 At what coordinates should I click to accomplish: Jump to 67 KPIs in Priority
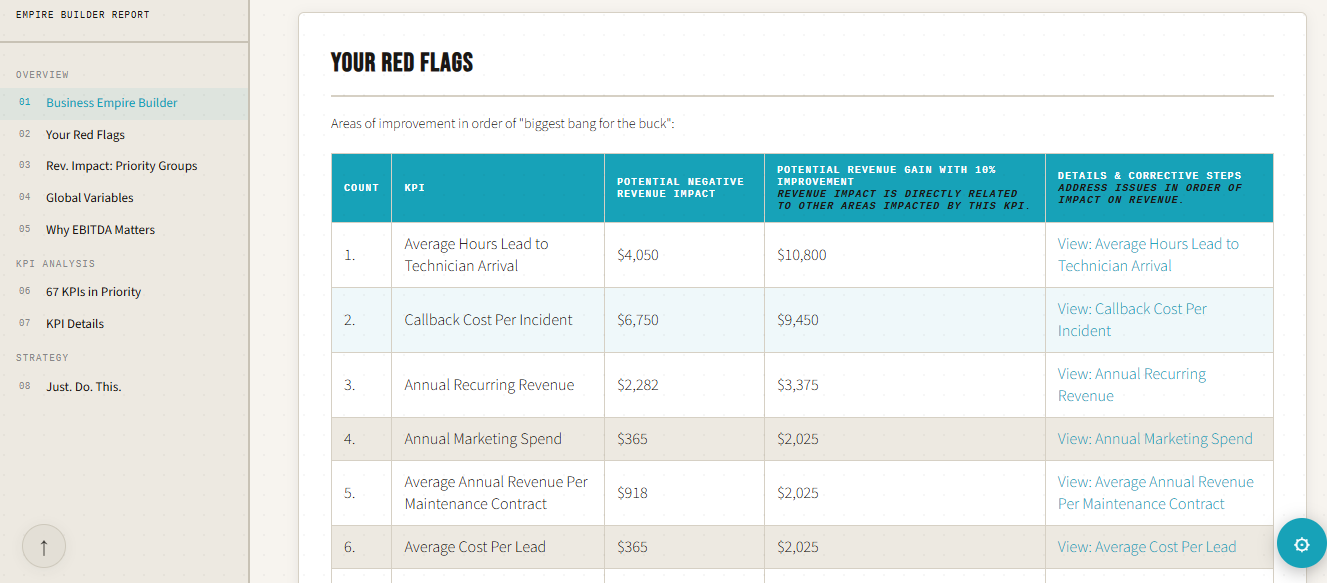tap(93, 292)
